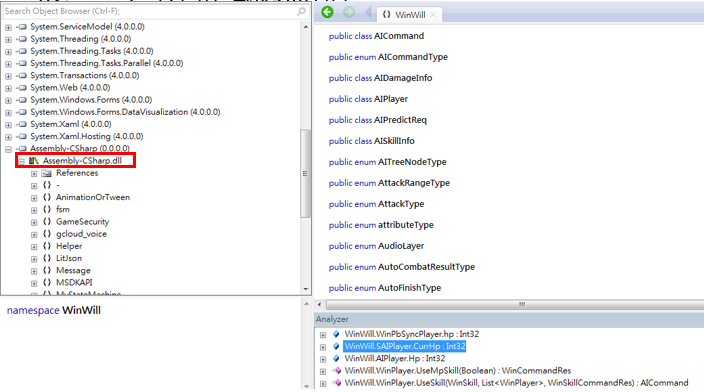Expand the System.ServiceModel (4.0.0.0) node
Viewport: 704px width, 392px height.
[x=8, y=27]
